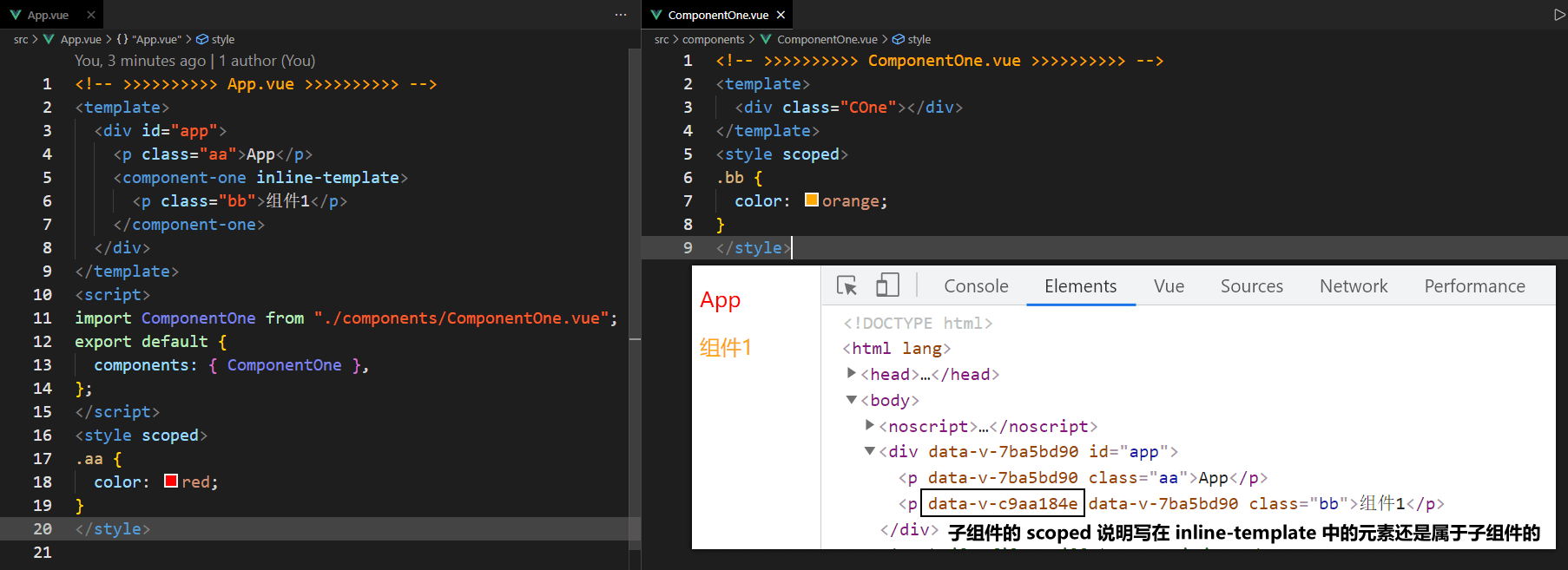Click 'components: { ComponentOne }' on line 13
The width and height of the screenshot is (1568, 570).
tap(232, 364)
